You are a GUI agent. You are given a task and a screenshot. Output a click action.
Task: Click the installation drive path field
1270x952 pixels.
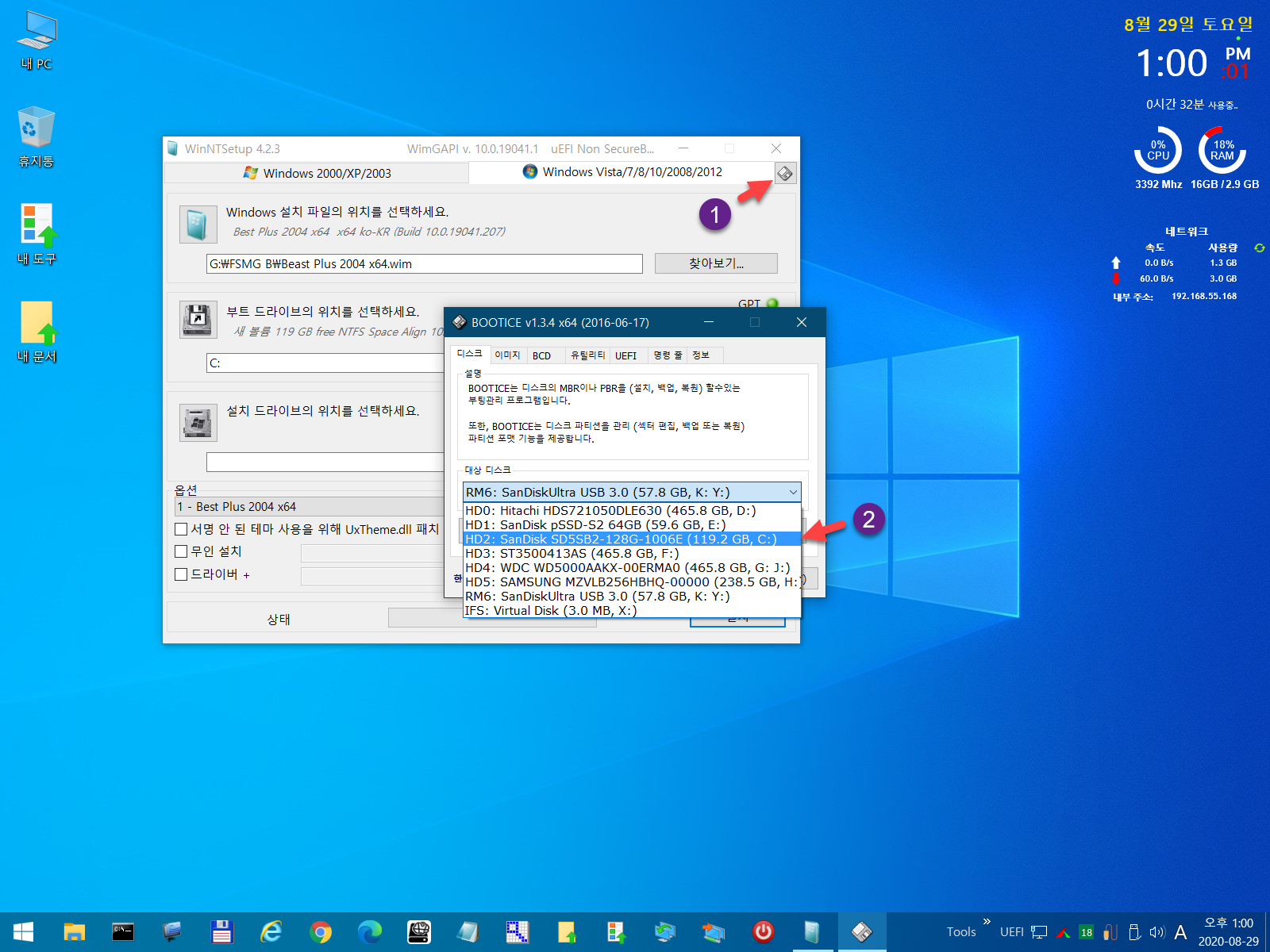325,462
